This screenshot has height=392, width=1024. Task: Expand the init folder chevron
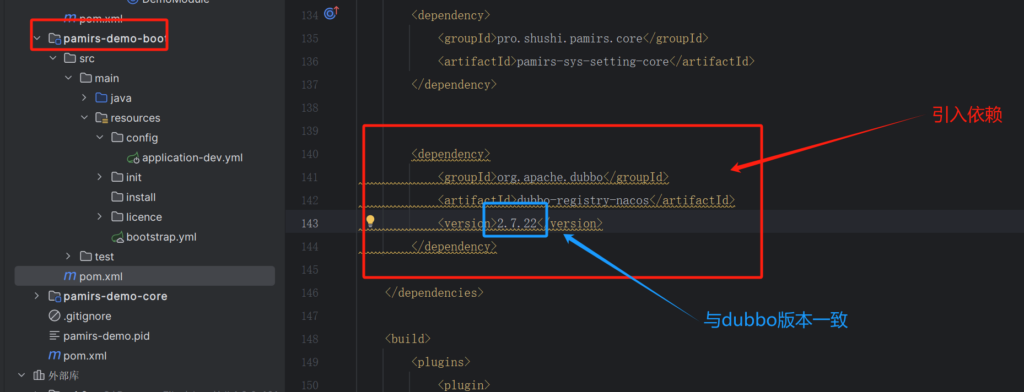(100, 177)
